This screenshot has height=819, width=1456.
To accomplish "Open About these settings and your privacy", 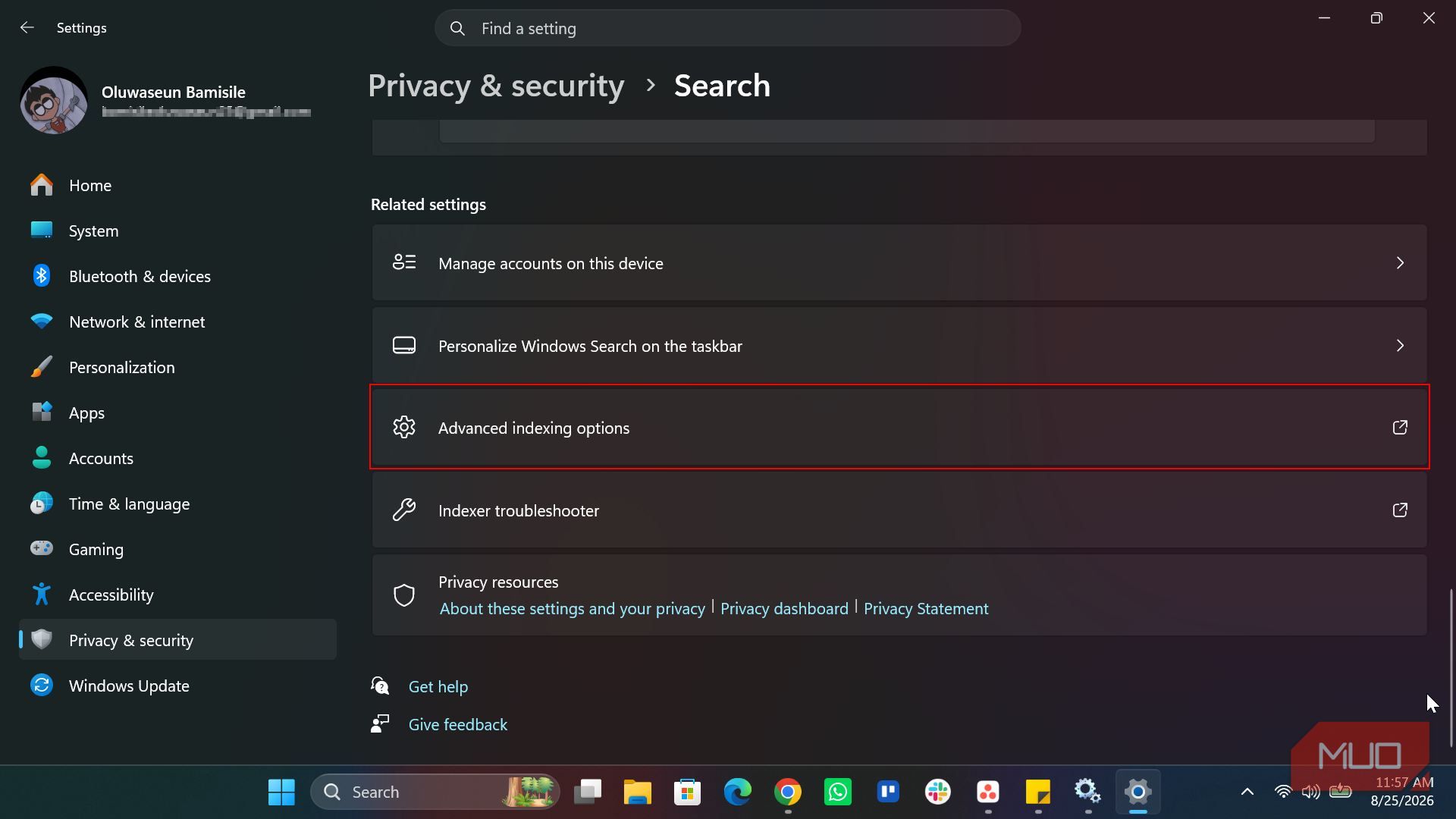I will (573, 609).
